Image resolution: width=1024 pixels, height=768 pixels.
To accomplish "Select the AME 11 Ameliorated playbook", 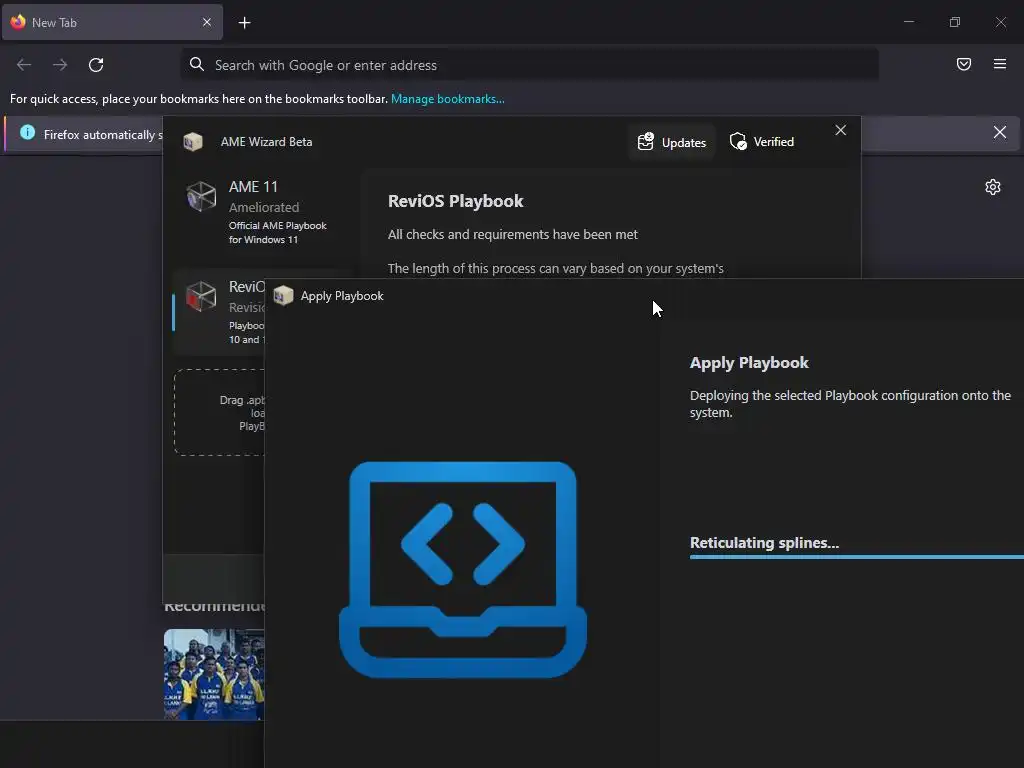I will pyautogui.click(x=261, y=212).
